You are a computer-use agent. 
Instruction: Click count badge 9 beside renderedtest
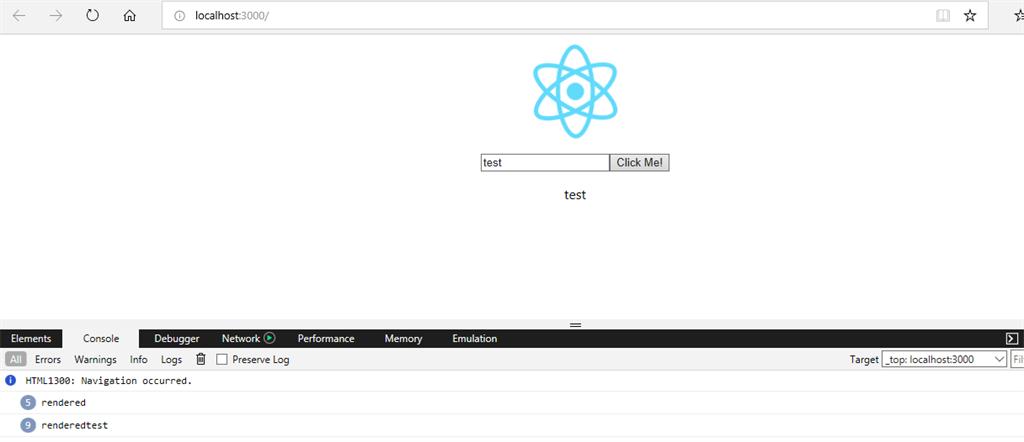(x=27, y=426)
